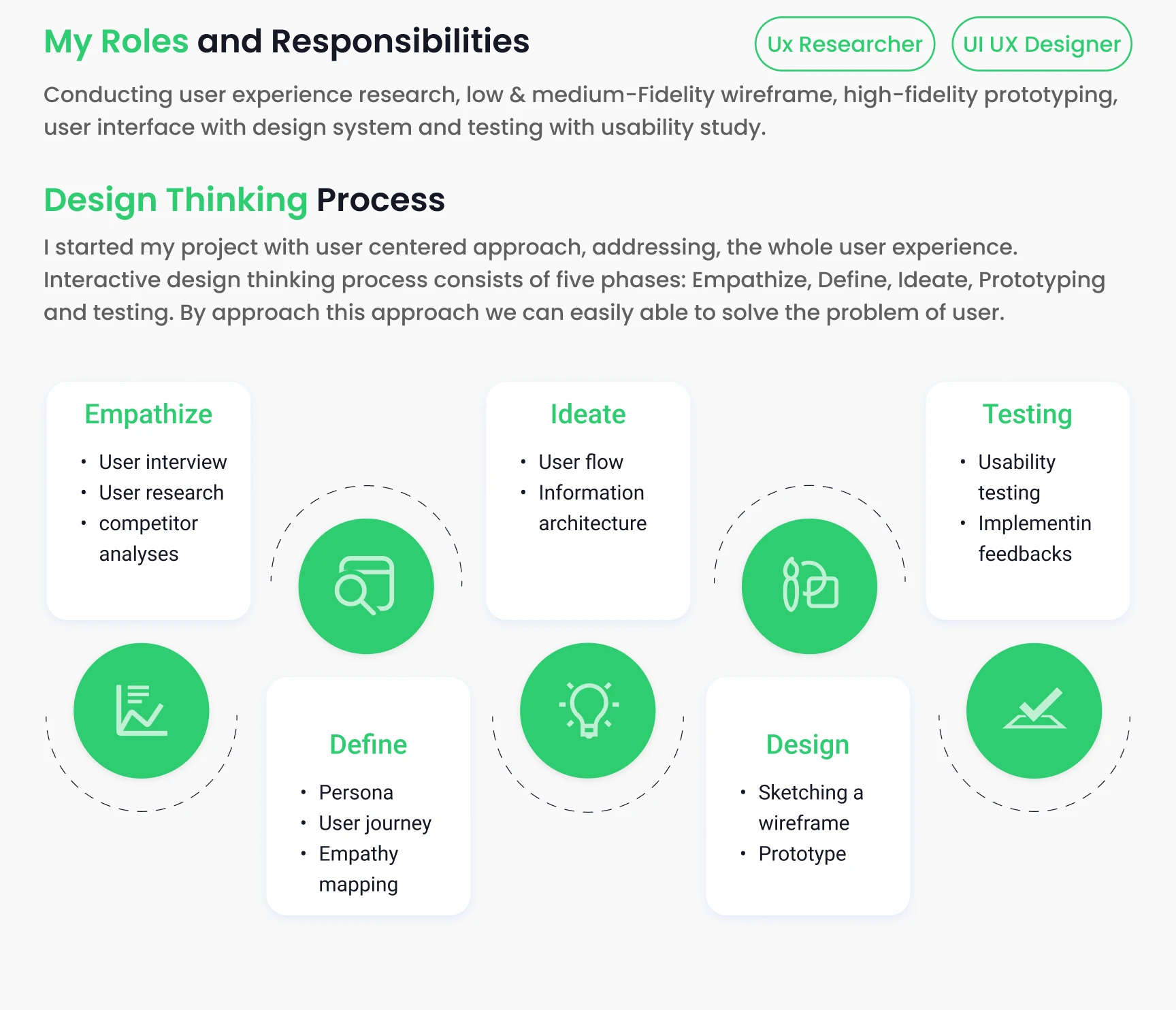Click the 'My Roles and Responsibilities' heading
This screenshot has width=1176, height=1010.
click(287, 42)
